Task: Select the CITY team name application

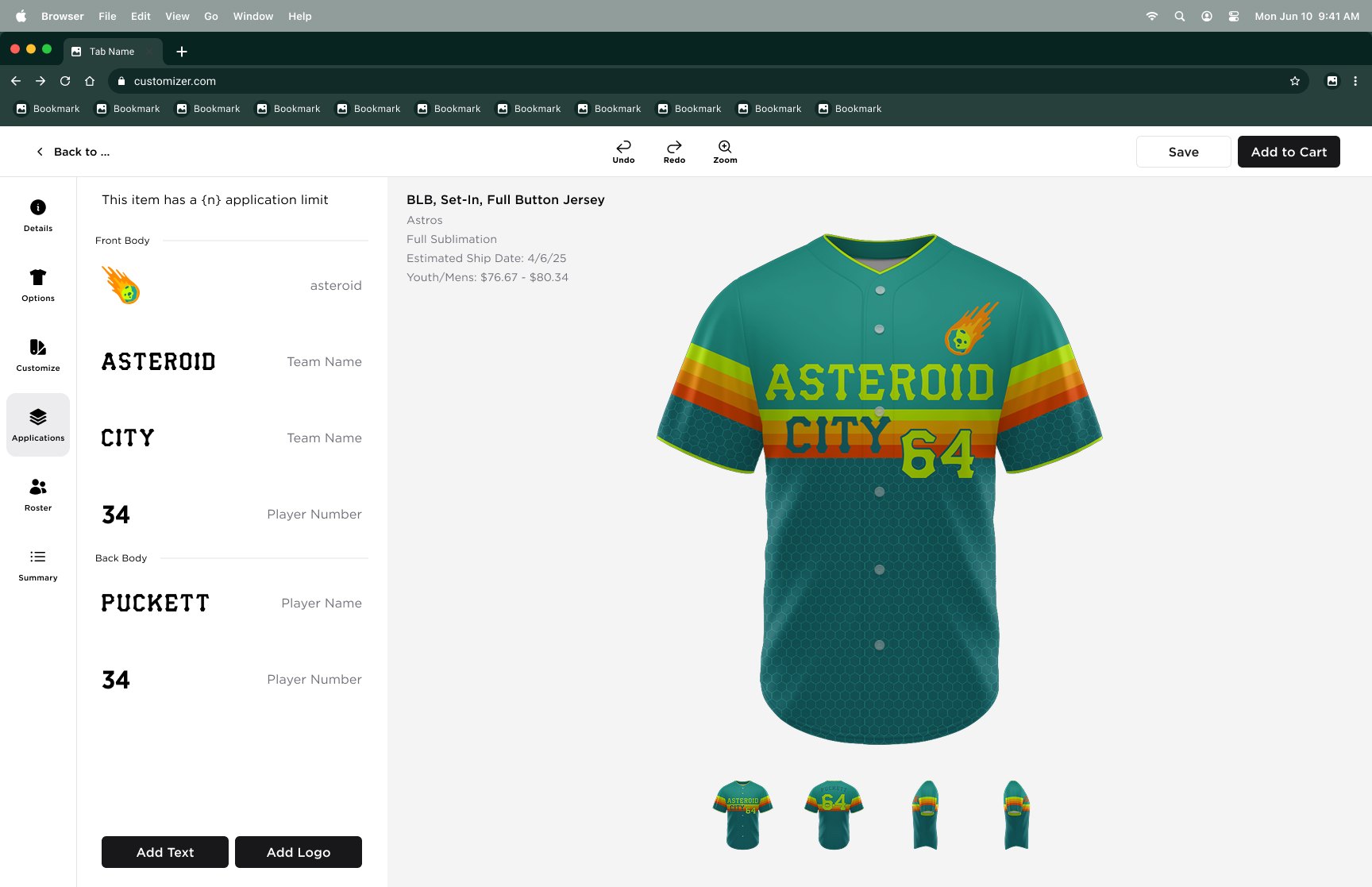Action: (232, 438)
